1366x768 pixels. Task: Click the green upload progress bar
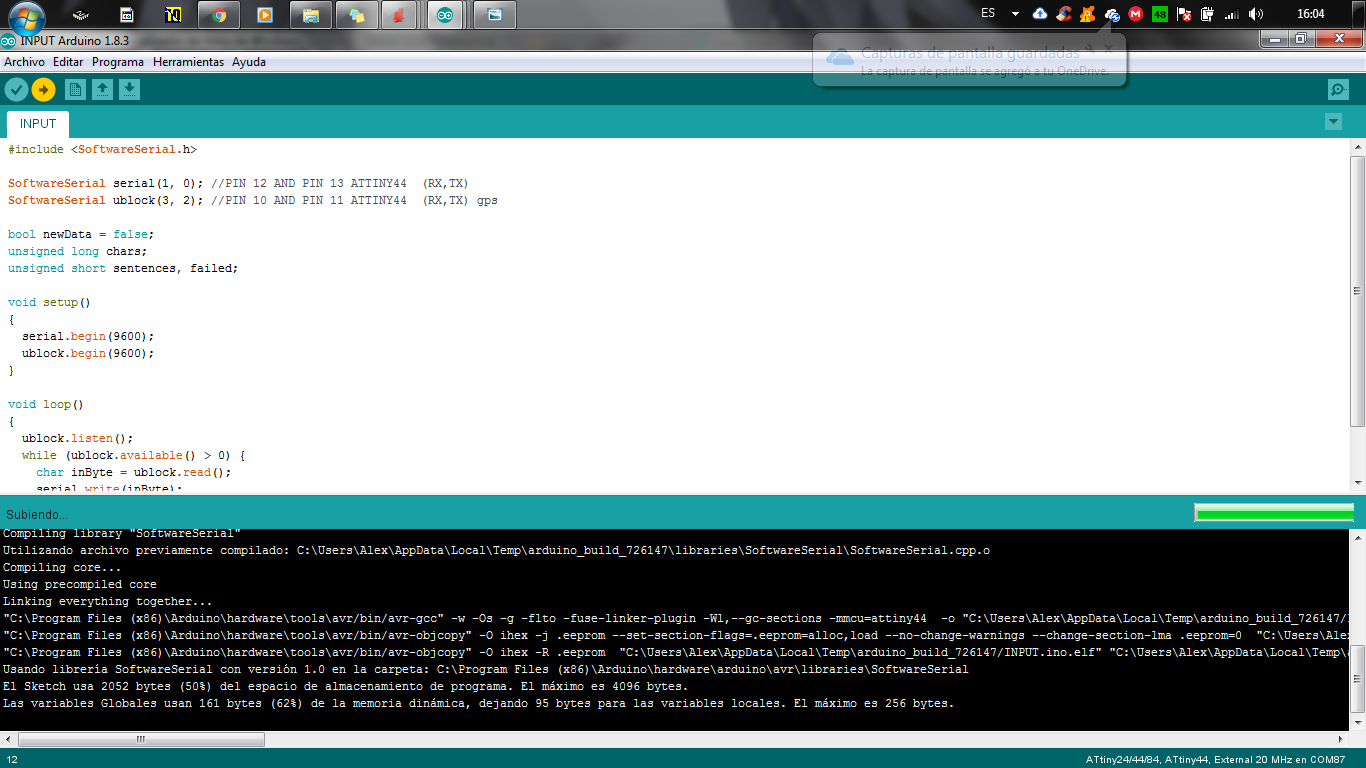click(x=1274, y=513)
